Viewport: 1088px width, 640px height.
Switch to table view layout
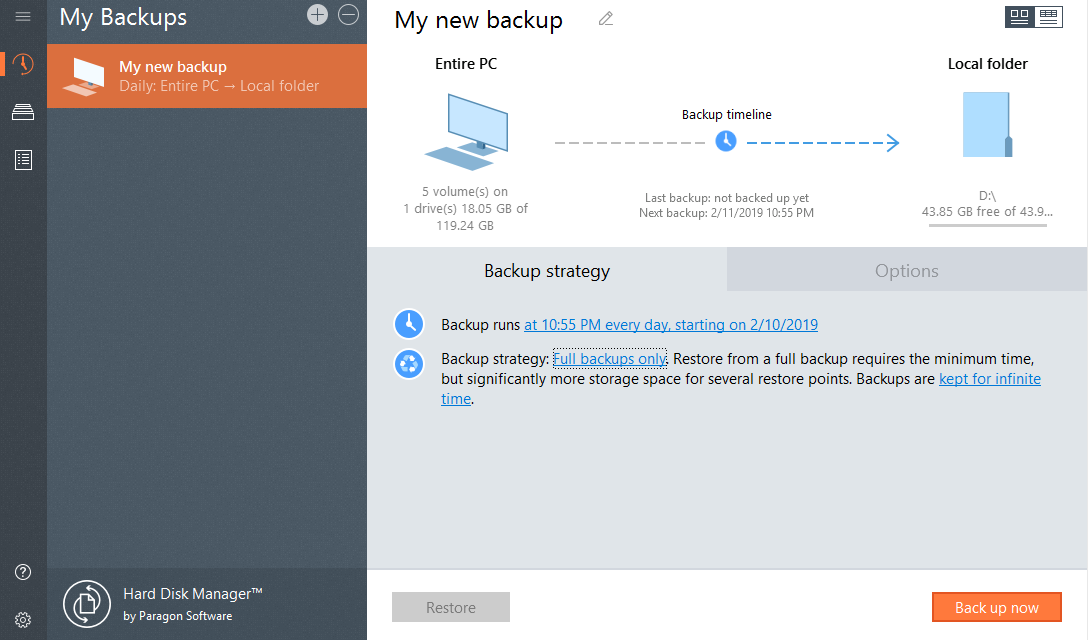pos(1049,17)
